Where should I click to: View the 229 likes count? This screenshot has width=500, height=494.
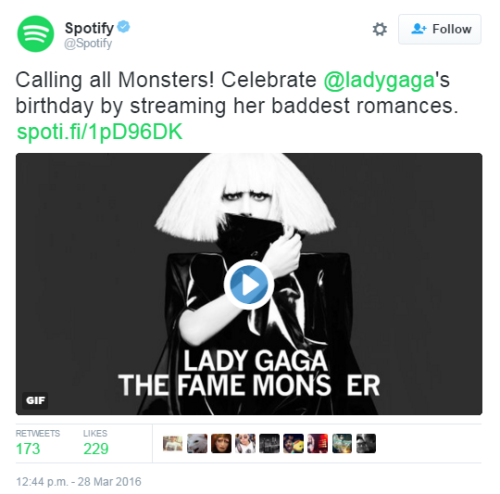pyautogui.click(x=96, y=449)
